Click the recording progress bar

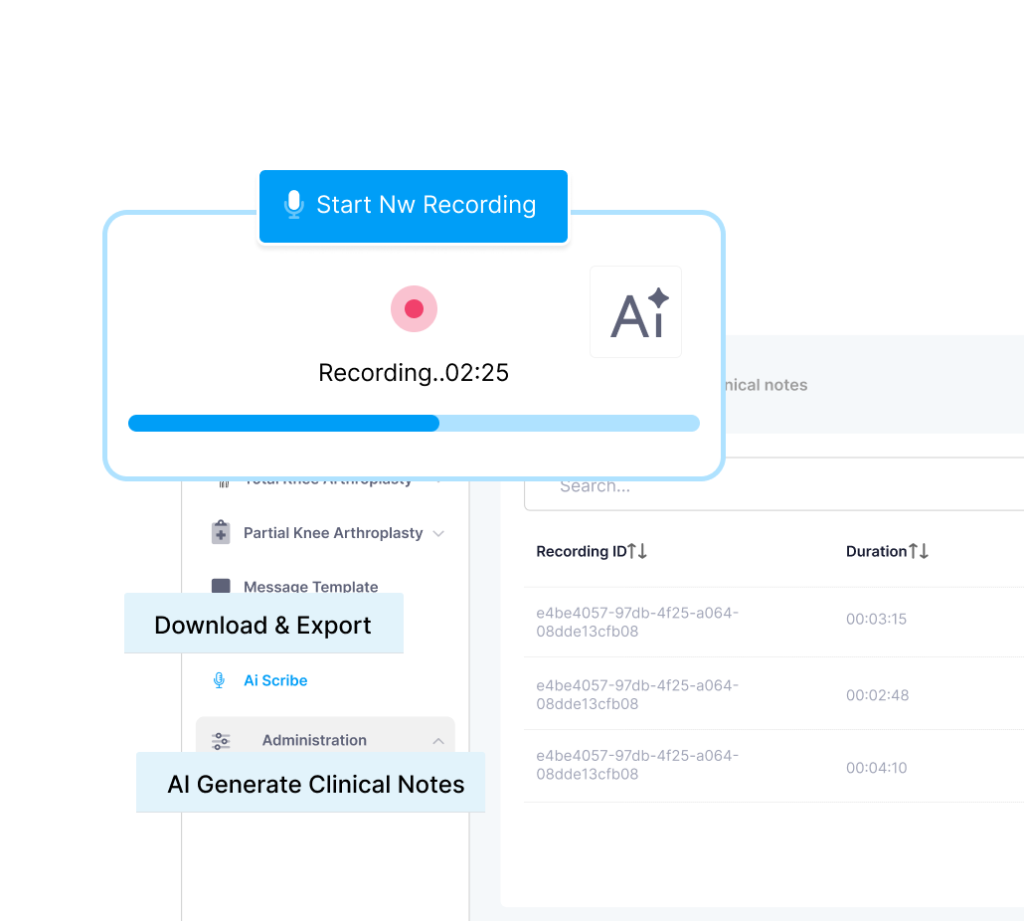click(413, 423)
